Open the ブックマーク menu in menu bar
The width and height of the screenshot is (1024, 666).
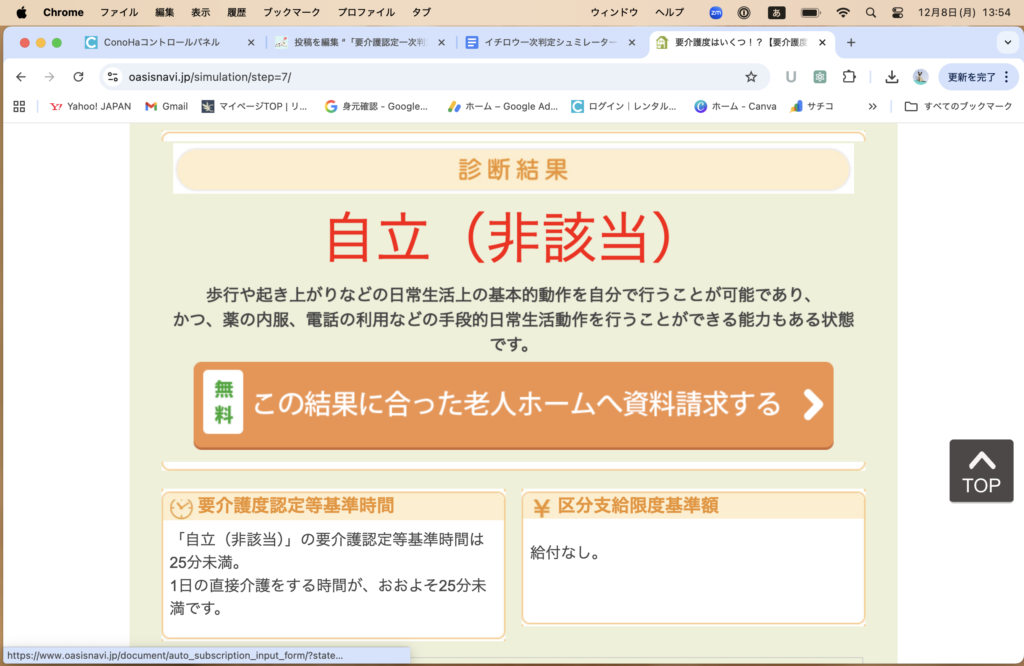[292, 13]
